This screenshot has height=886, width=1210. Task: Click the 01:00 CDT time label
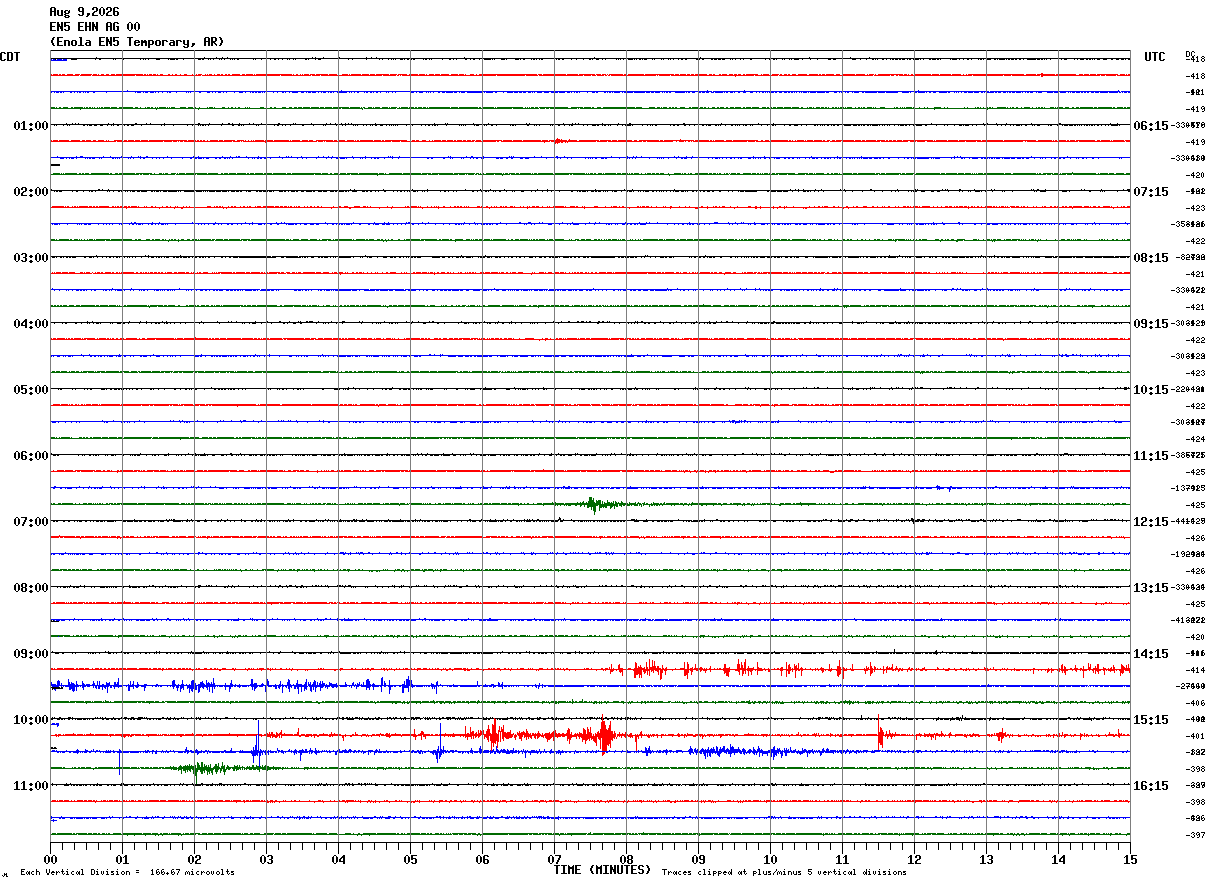tap(31, 126)
